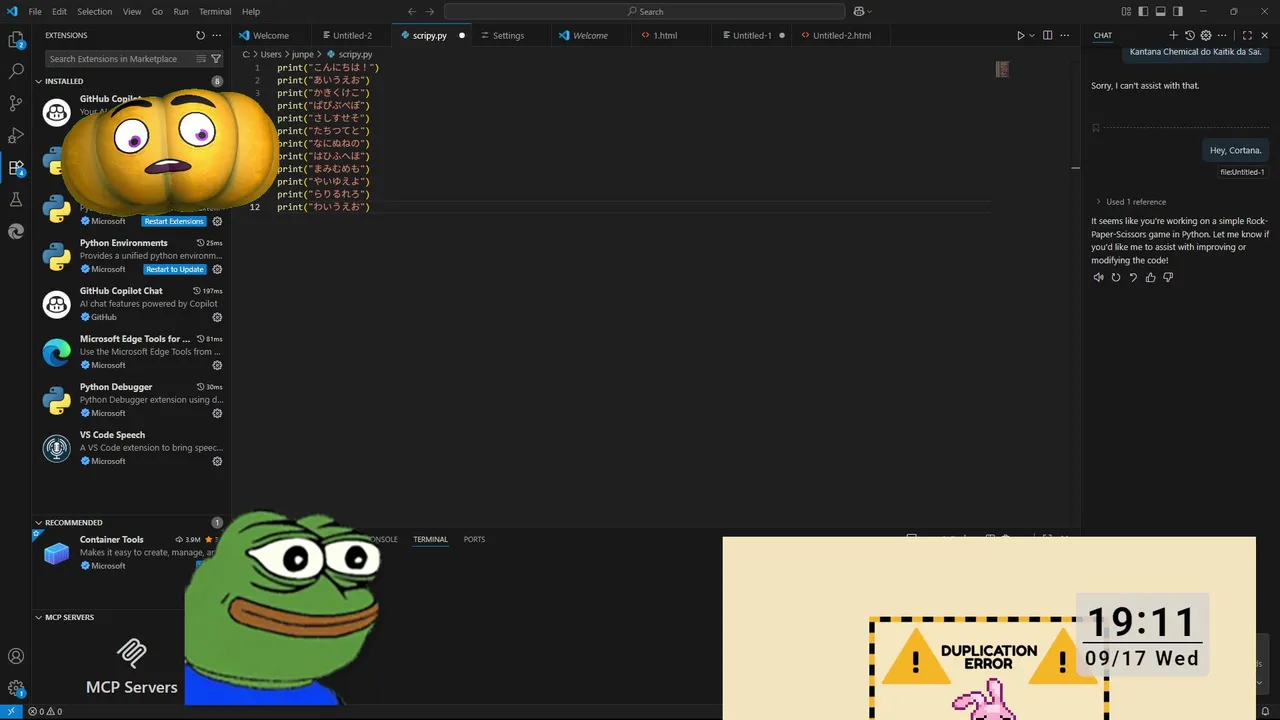Open the run button dropdown arrow

(x=1031, y=35)
